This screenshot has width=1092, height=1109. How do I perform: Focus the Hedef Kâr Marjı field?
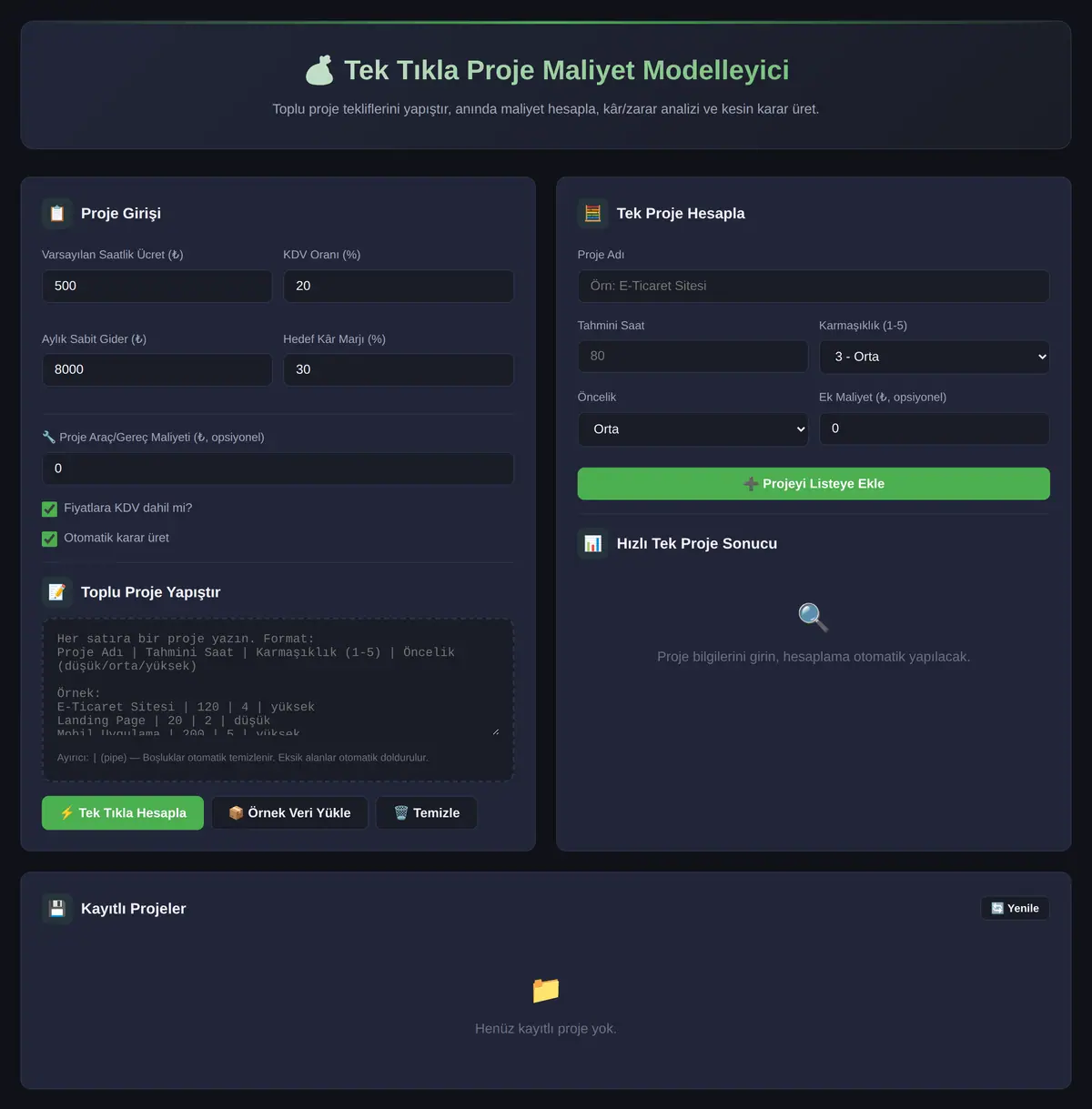pyautogui.click(x=399, y=369)
